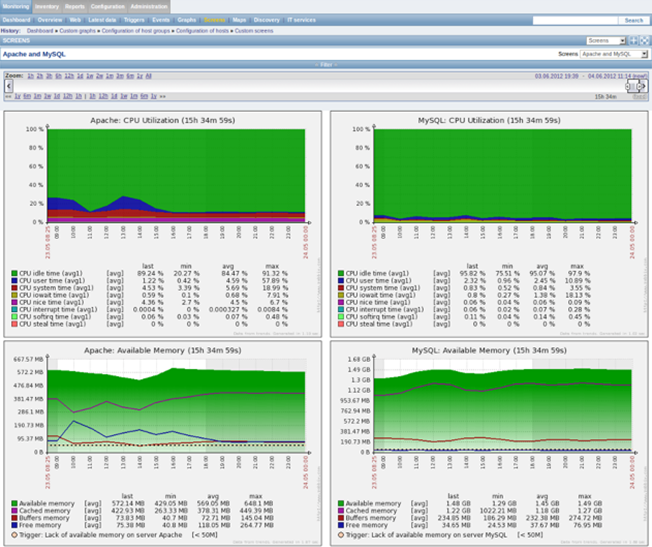Click the right arrow of the time scrollbar

coord(644,86)
